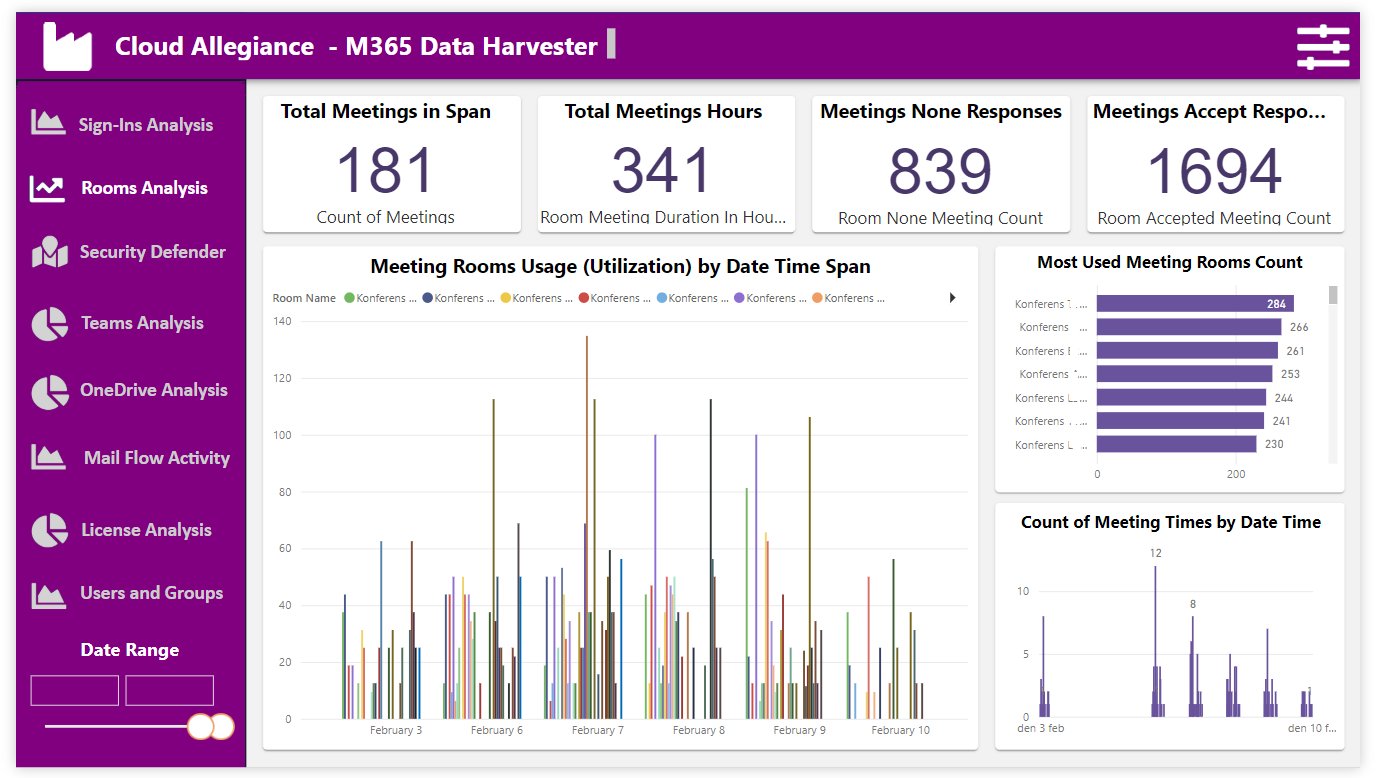Click the OneDrive Analysis pie icon
This screenshot has height=778, width=1376.
tap(49, 392)
